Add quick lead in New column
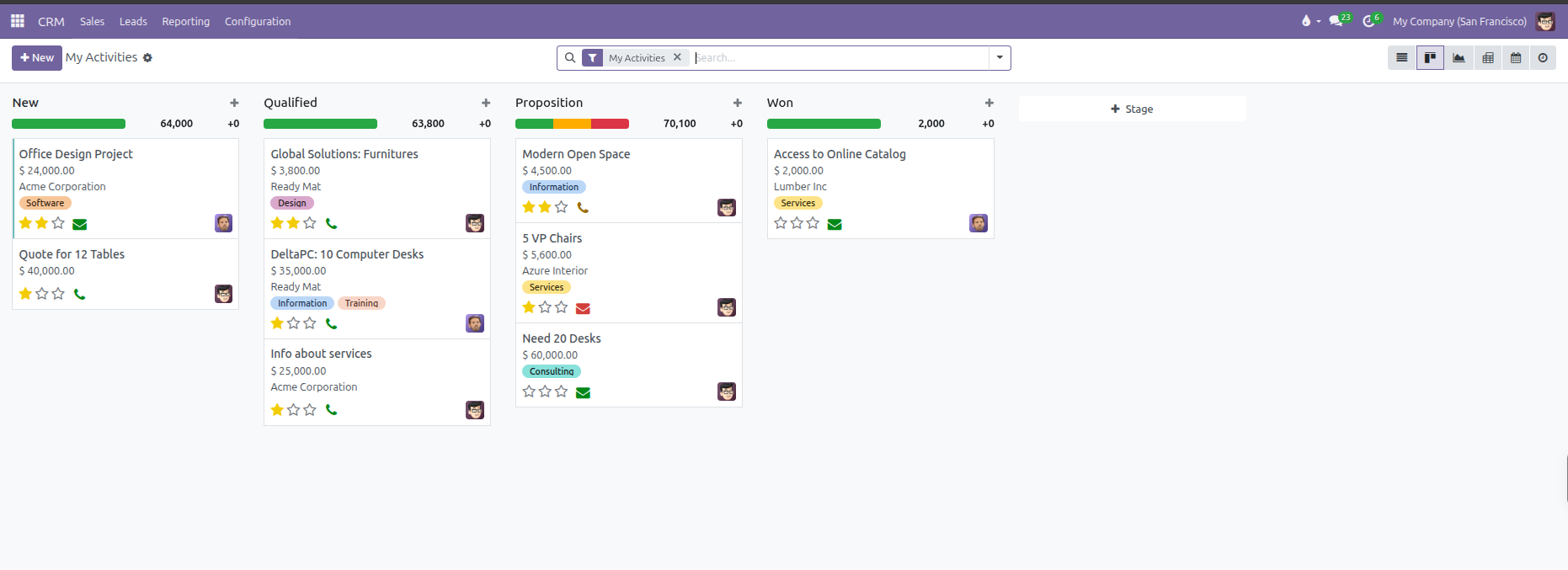The width and height of the screenshot is (1568, 570). [234, 103]
